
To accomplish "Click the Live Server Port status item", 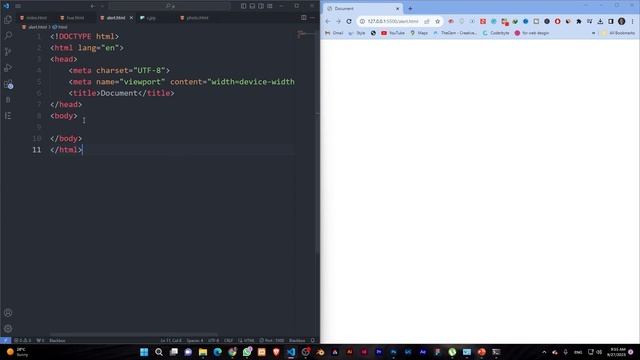I will 272,340.
